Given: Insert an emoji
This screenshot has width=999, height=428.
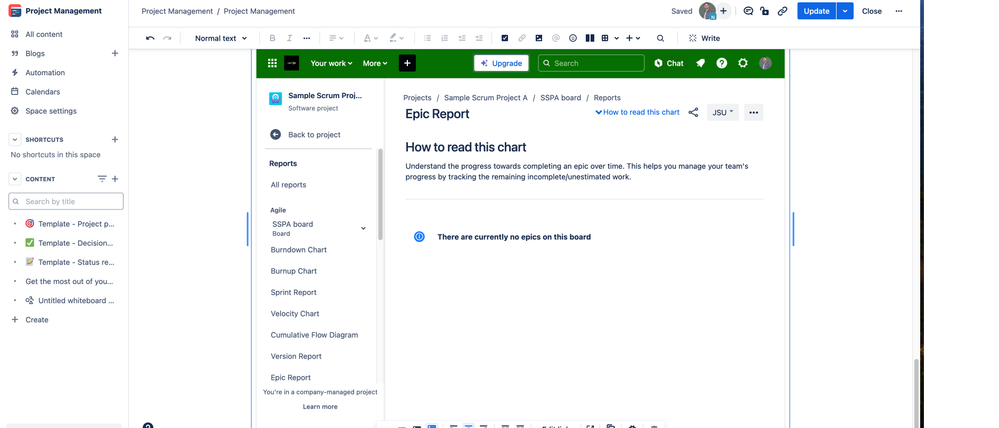Looking at the screenshot, I should [573, 38].
